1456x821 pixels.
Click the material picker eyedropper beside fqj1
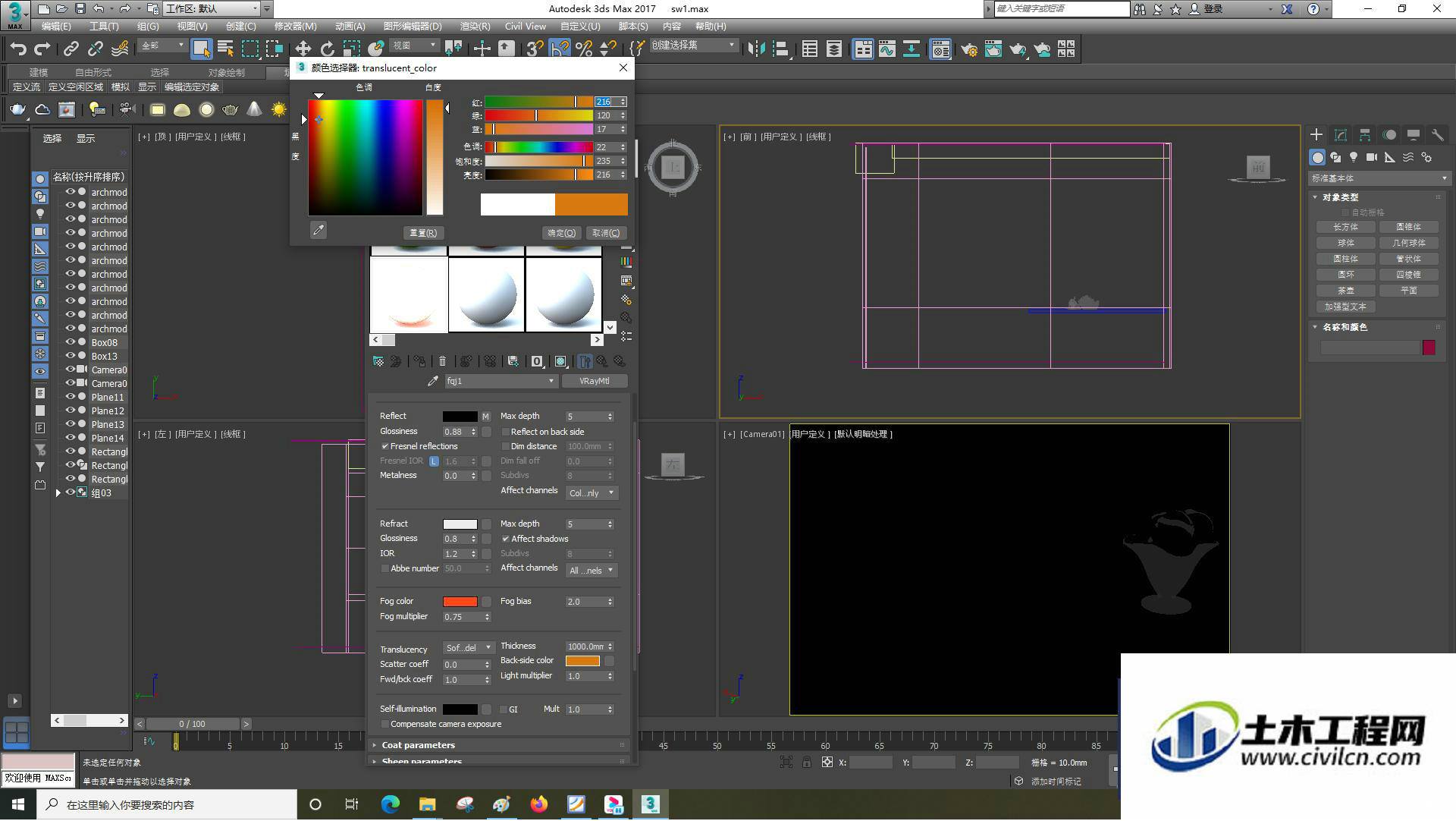click(433, 381)
